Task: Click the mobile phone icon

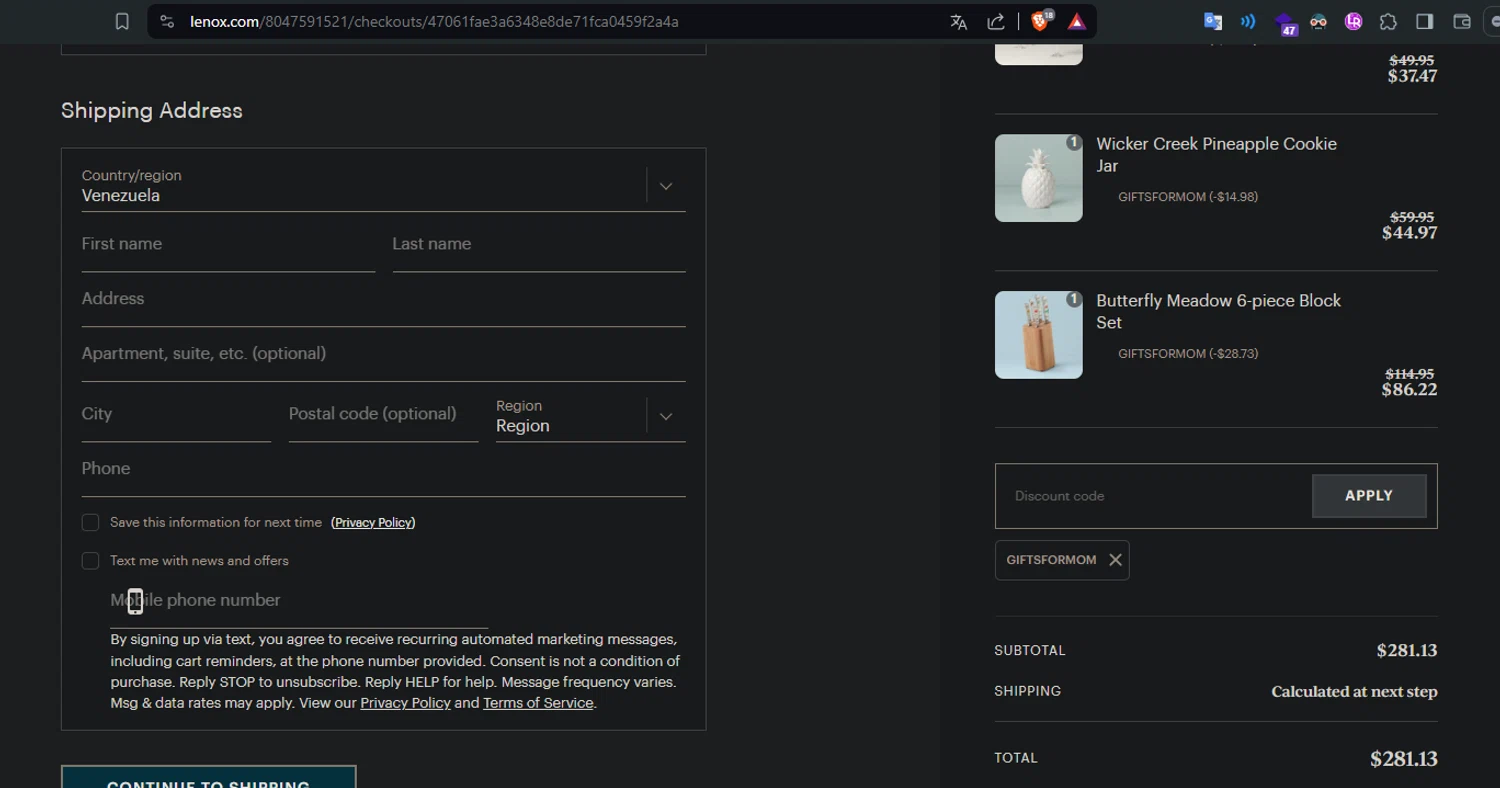Action: tap(135, 601)
